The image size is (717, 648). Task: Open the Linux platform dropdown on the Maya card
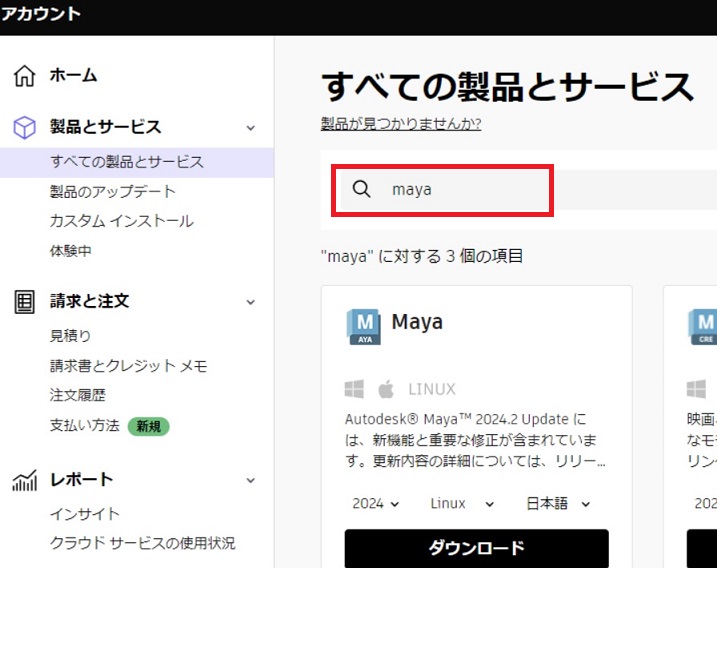[462, 503]
